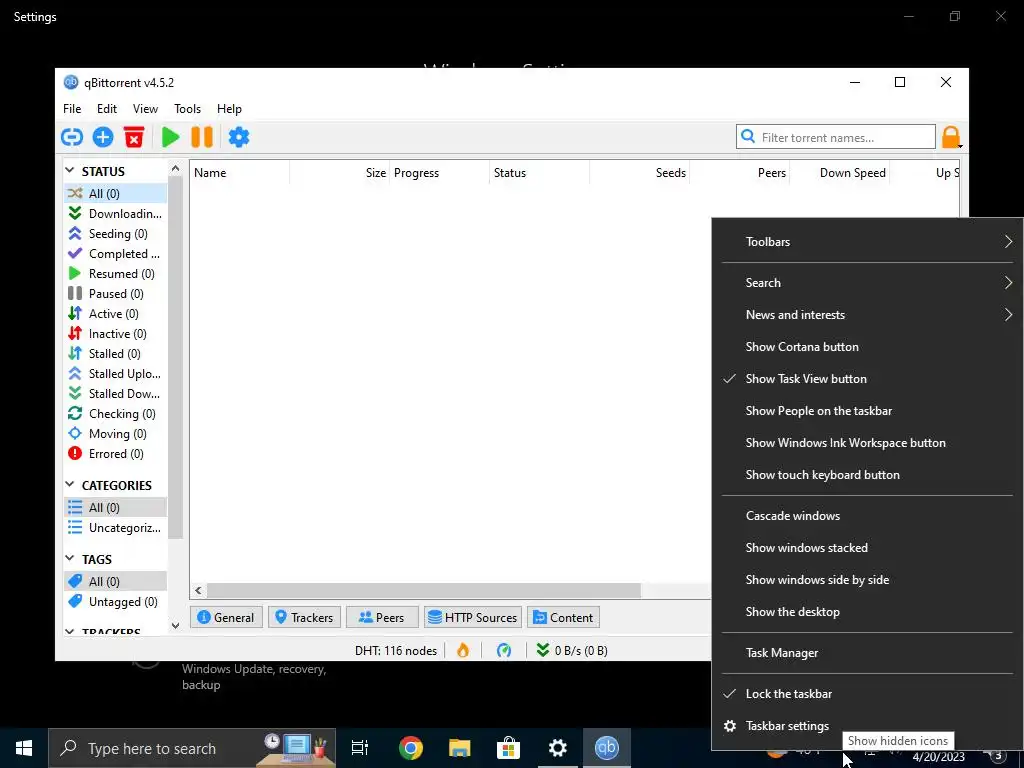1024x768 pixels.
Task: Open the File menu
Action: 72,109
